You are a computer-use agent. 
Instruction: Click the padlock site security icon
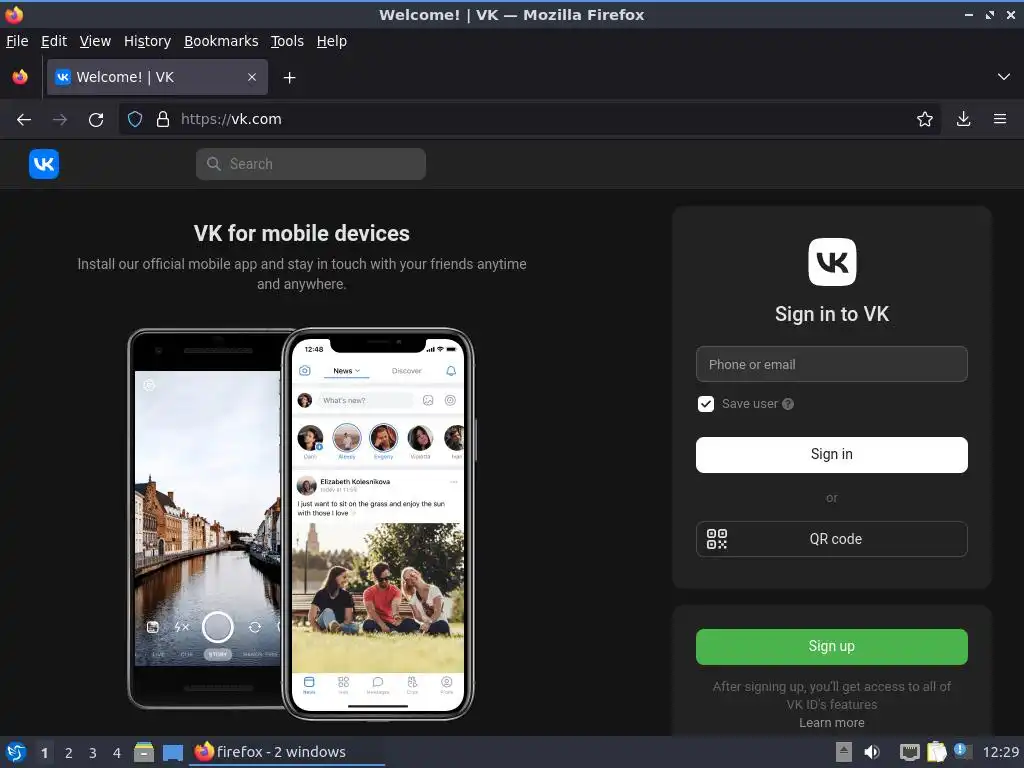point(163,119)
